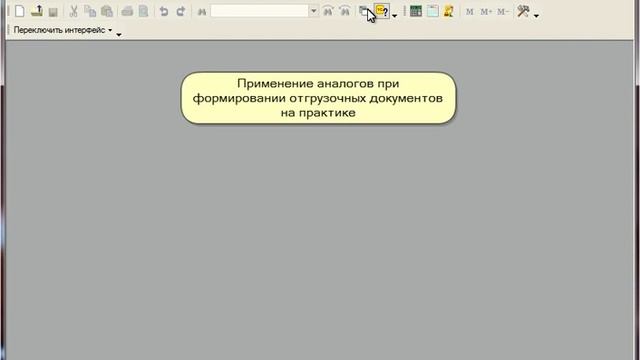Click the windows list icon

[x=363, y=11]
